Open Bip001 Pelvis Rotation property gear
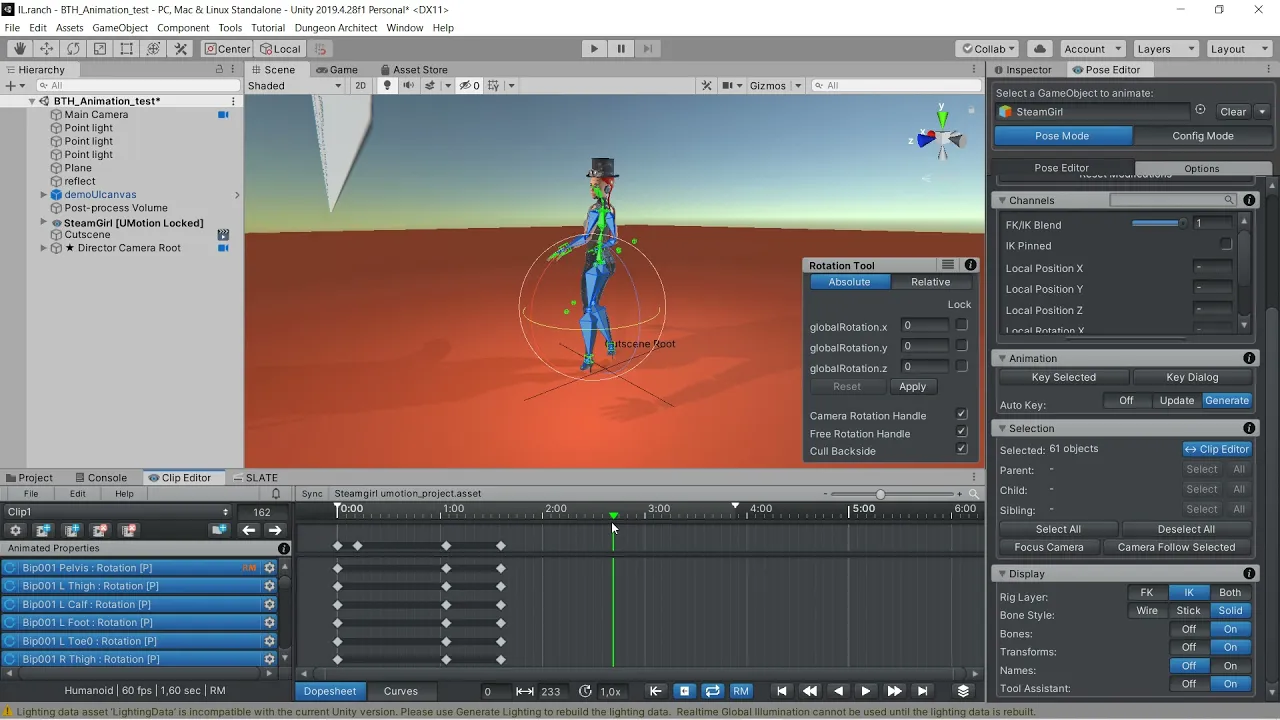This screenshot has width=1280, height=720. [x=269, y=568]
